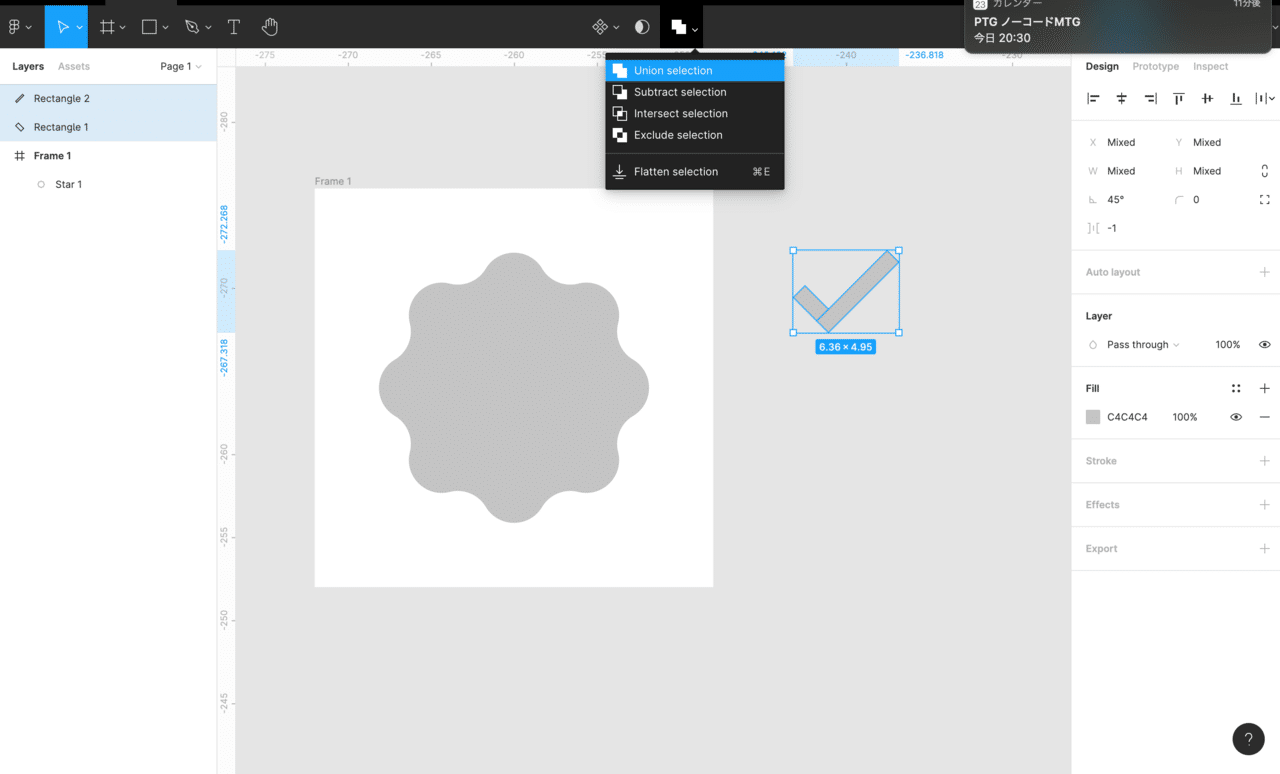Viewport: 1280px width, 774px height.
Task: Open the Page 1 dropdown
Action: coord(181,66)
